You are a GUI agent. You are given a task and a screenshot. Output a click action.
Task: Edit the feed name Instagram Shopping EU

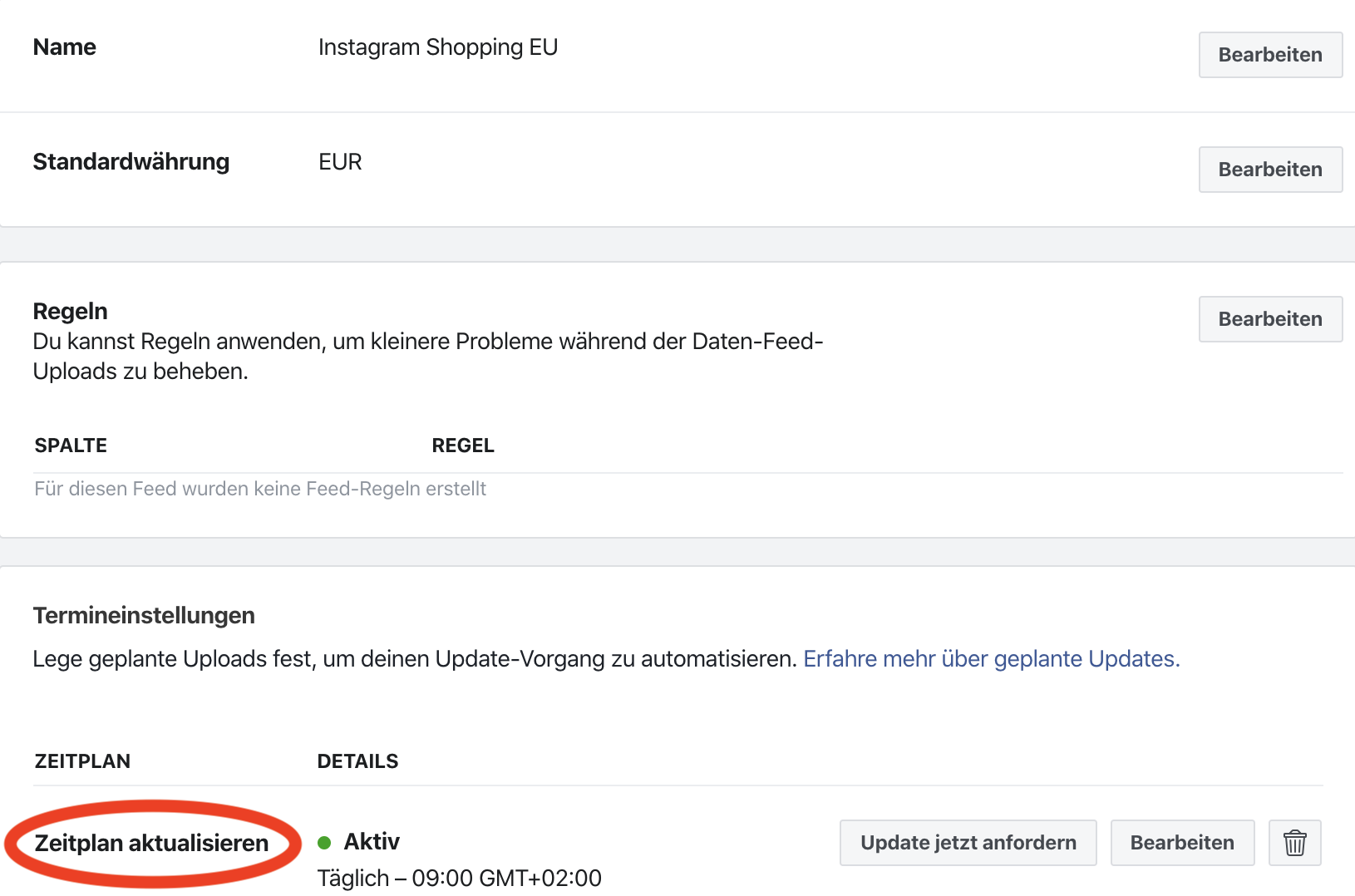pos(1269,55)
